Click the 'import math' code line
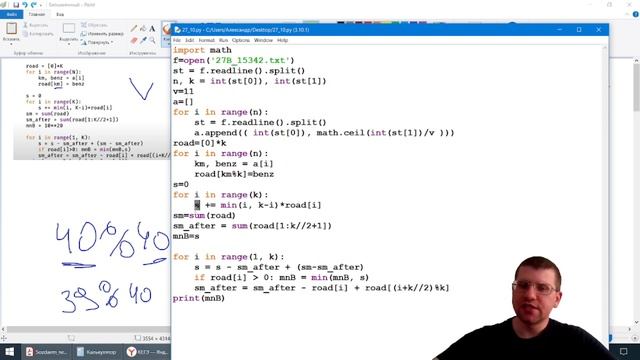Screen dimensions: 640x360 click(x=202, y=50)
